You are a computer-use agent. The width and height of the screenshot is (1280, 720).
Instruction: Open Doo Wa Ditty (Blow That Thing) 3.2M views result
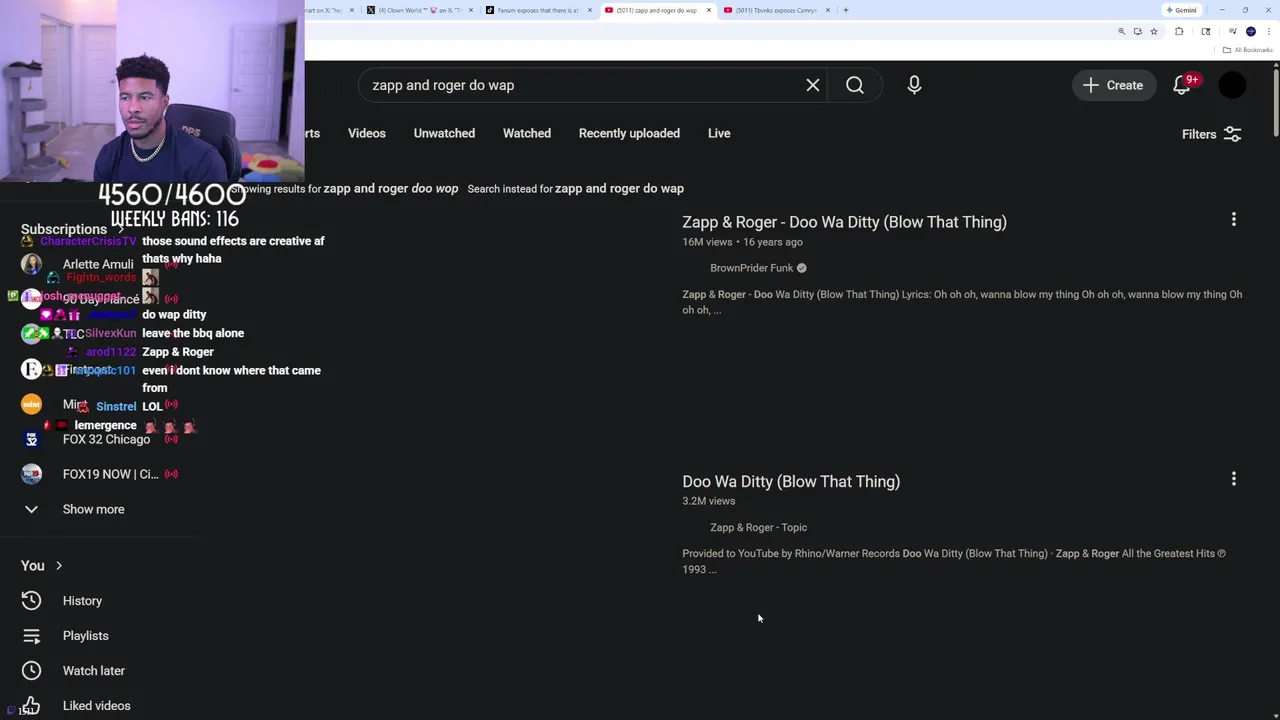[x=791, y=481]
